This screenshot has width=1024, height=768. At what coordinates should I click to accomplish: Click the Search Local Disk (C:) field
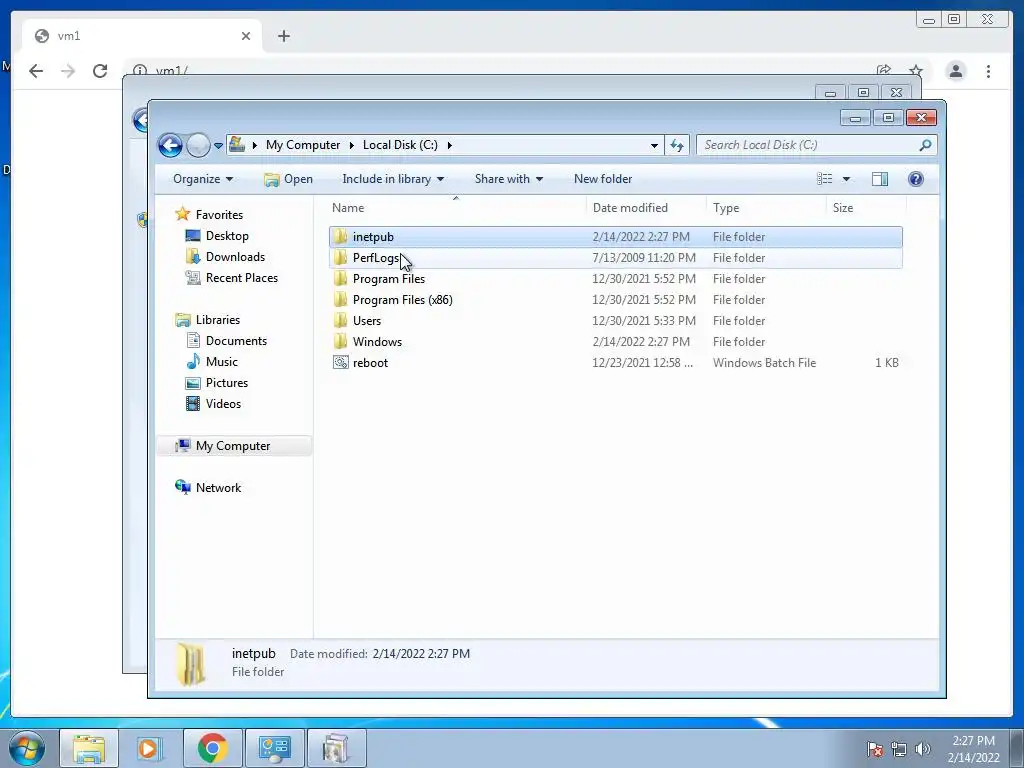808,145
